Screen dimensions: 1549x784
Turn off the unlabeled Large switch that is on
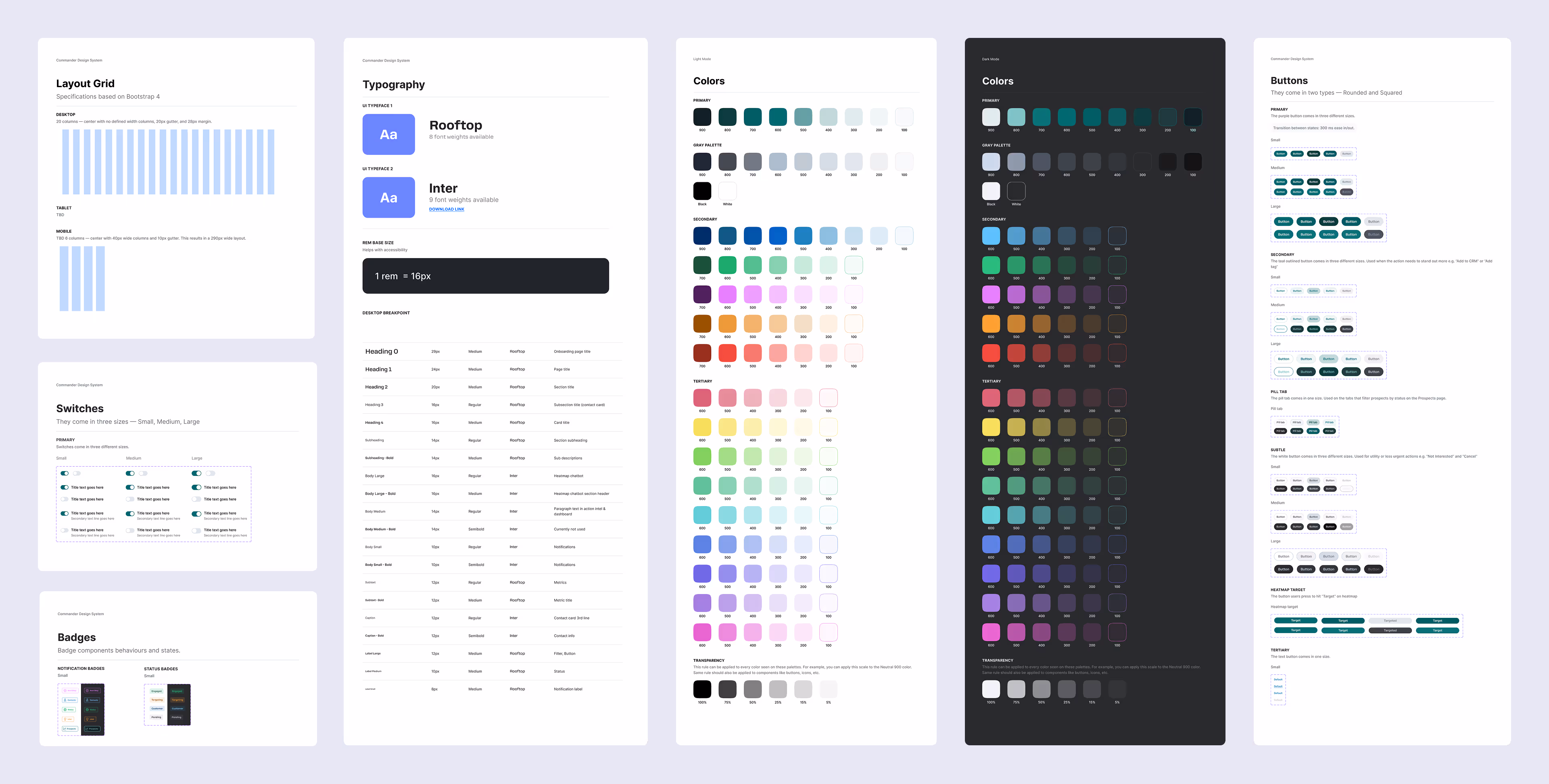pyautogui.click(x=196, y=473)
